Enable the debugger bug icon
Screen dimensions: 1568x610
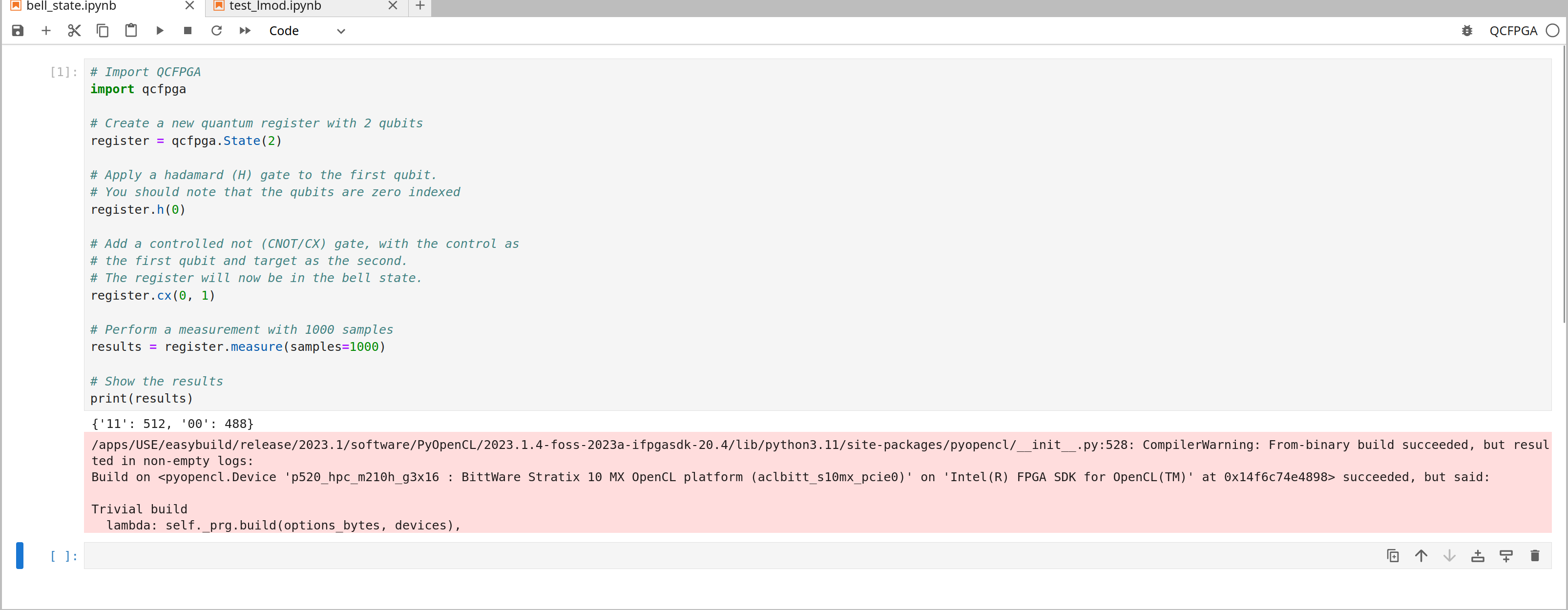(1467, 30)
